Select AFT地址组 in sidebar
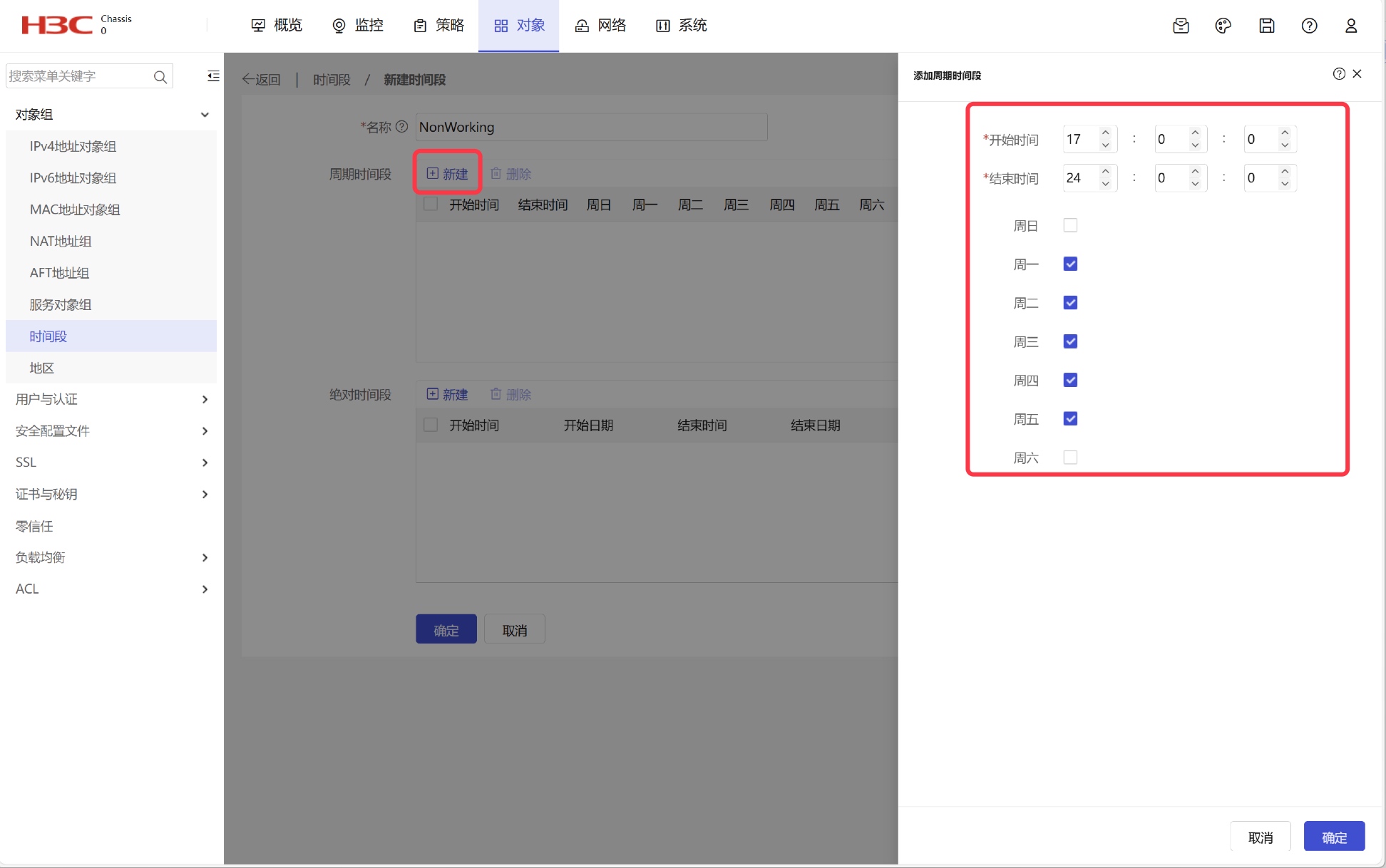This screenshot has width=1386, height=868. (x=111, y=273)
